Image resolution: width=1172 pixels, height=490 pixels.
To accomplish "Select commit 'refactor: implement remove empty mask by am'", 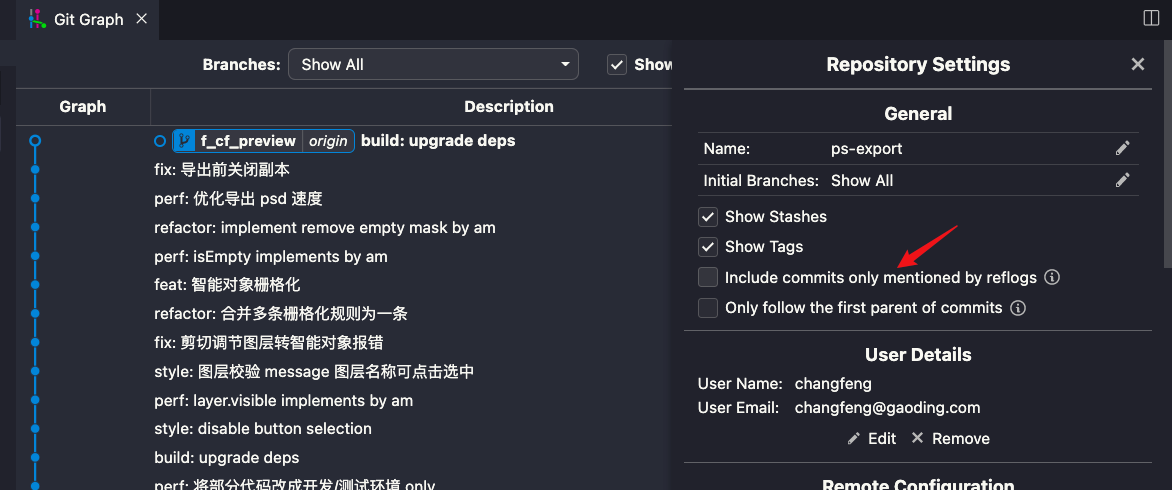I will (x=324, y=227).
